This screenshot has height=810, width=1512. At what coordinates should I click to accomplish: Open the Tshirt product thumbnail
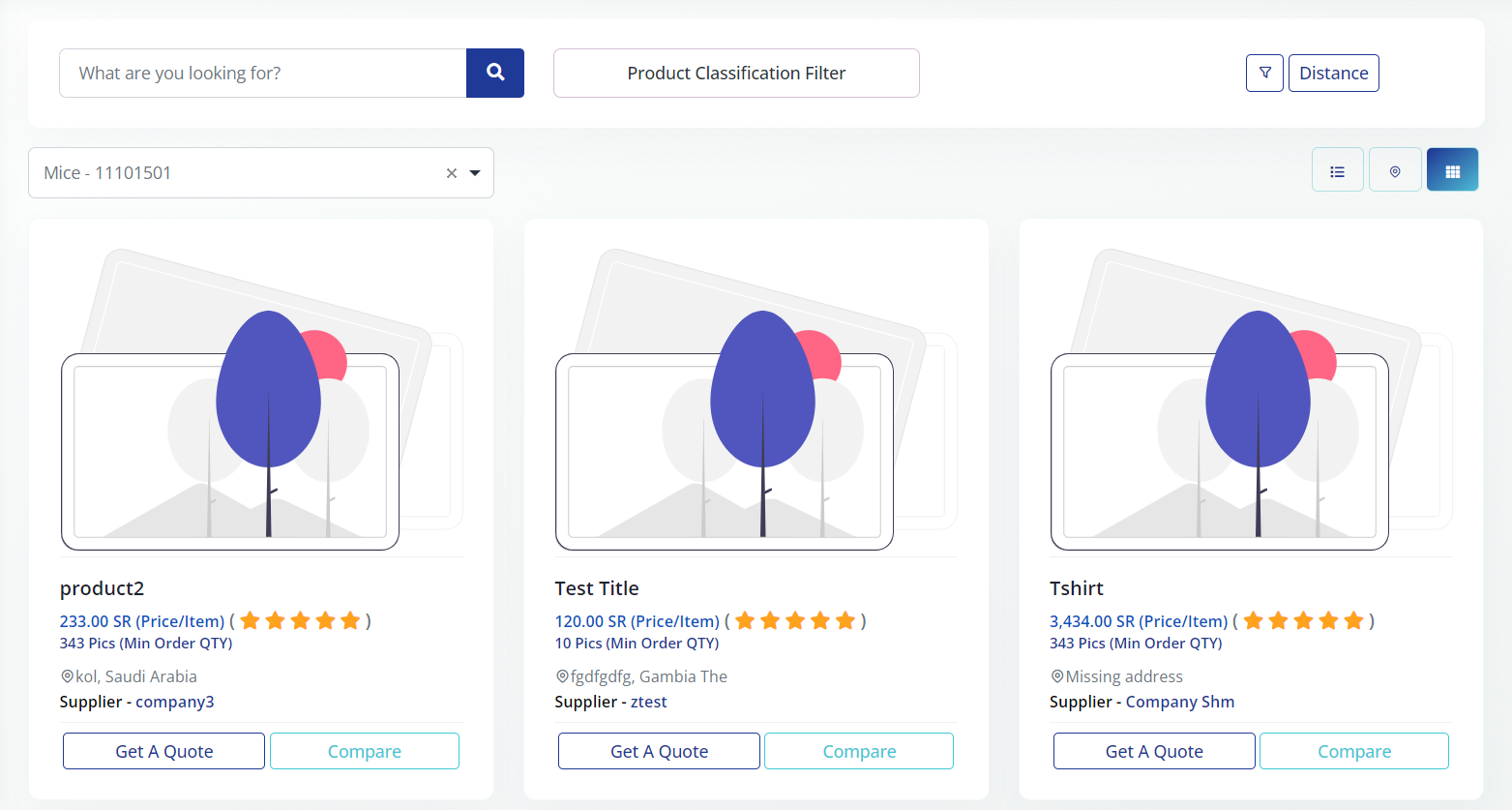pos(1250,399)
